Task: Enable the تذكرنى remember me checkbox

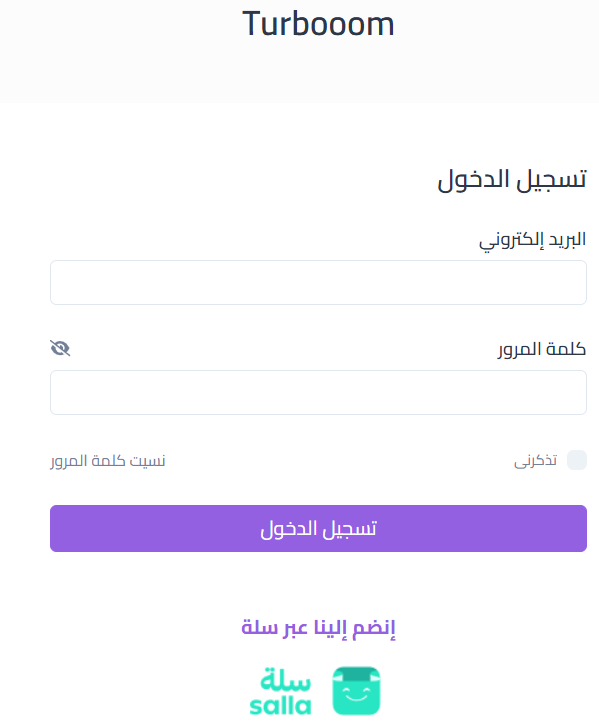Action: click(577, 460)
